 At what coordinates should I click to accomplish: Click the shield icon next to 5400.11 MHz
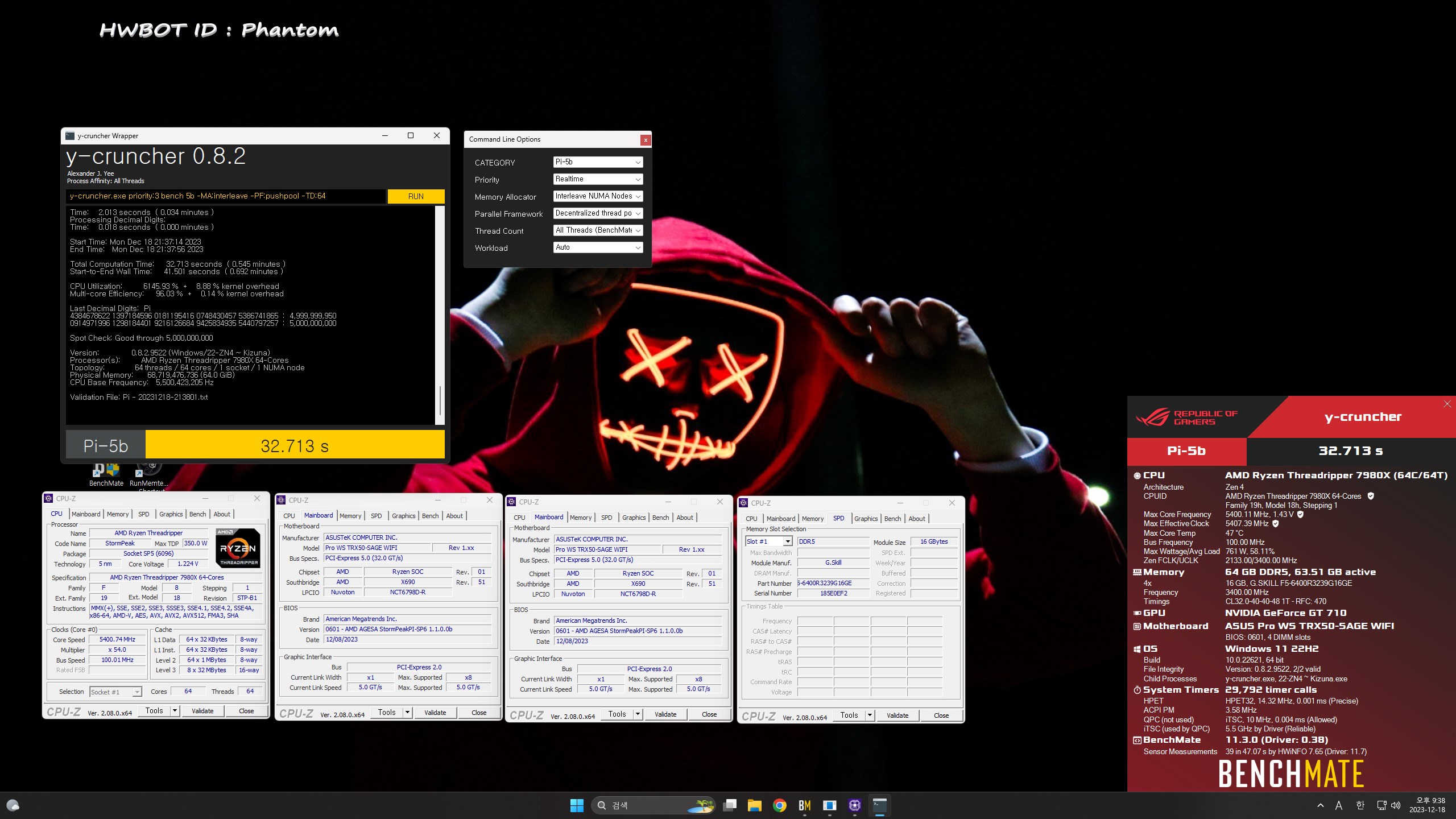pos(1300,514)
